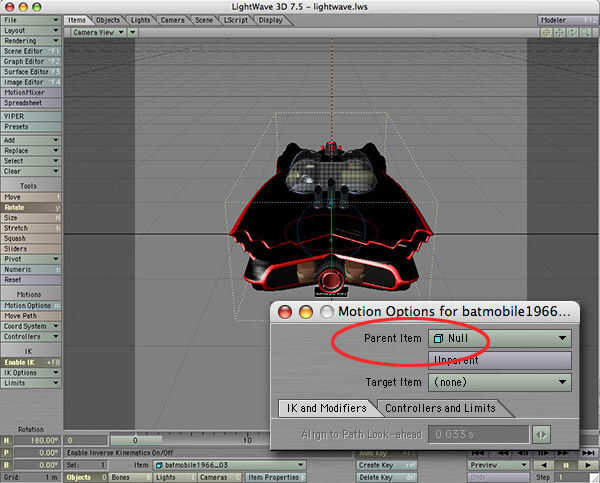Pause the animation playback
Viewport: 600px width, 483px height.
tap(566, 465)
